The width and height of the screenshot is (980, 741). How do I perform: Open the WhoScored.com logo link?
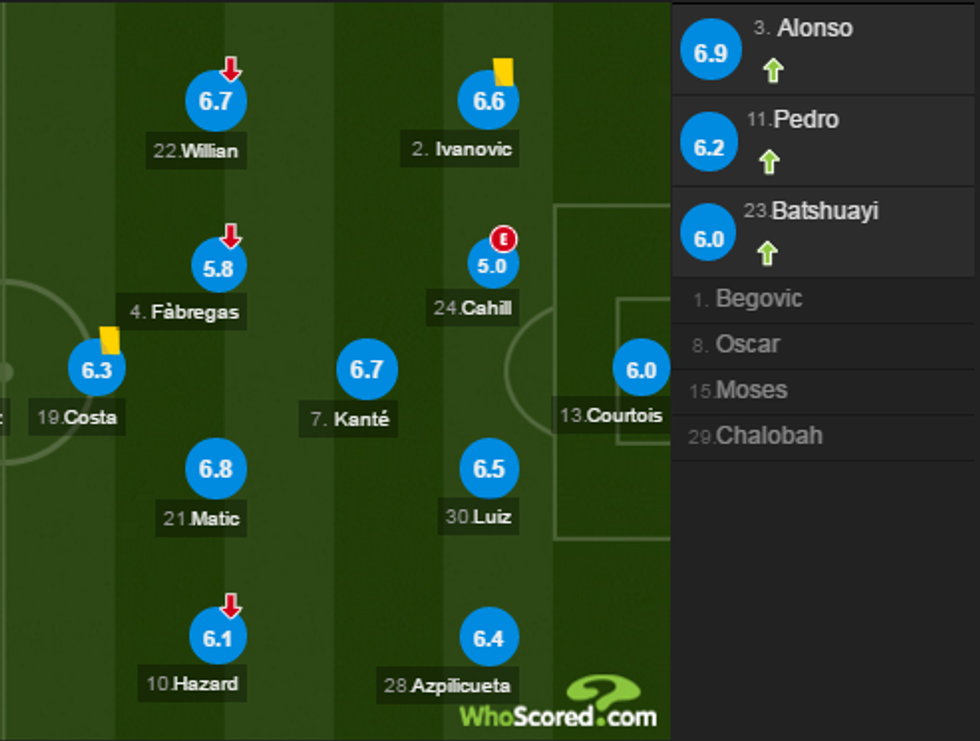point(559,703)
